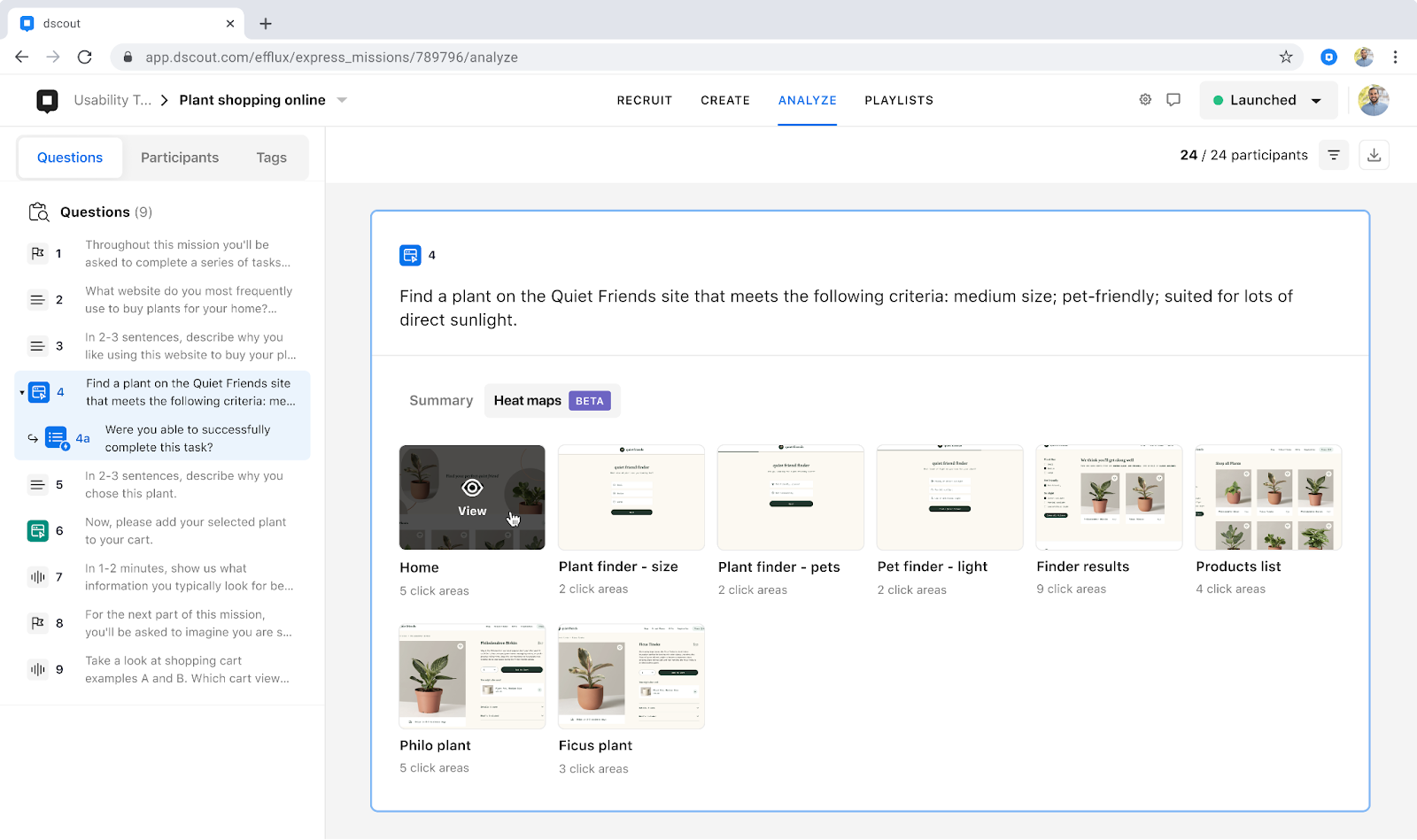
Task: Switch to the Tags tab
Action: pyautogui.click(x=272, y=158)
